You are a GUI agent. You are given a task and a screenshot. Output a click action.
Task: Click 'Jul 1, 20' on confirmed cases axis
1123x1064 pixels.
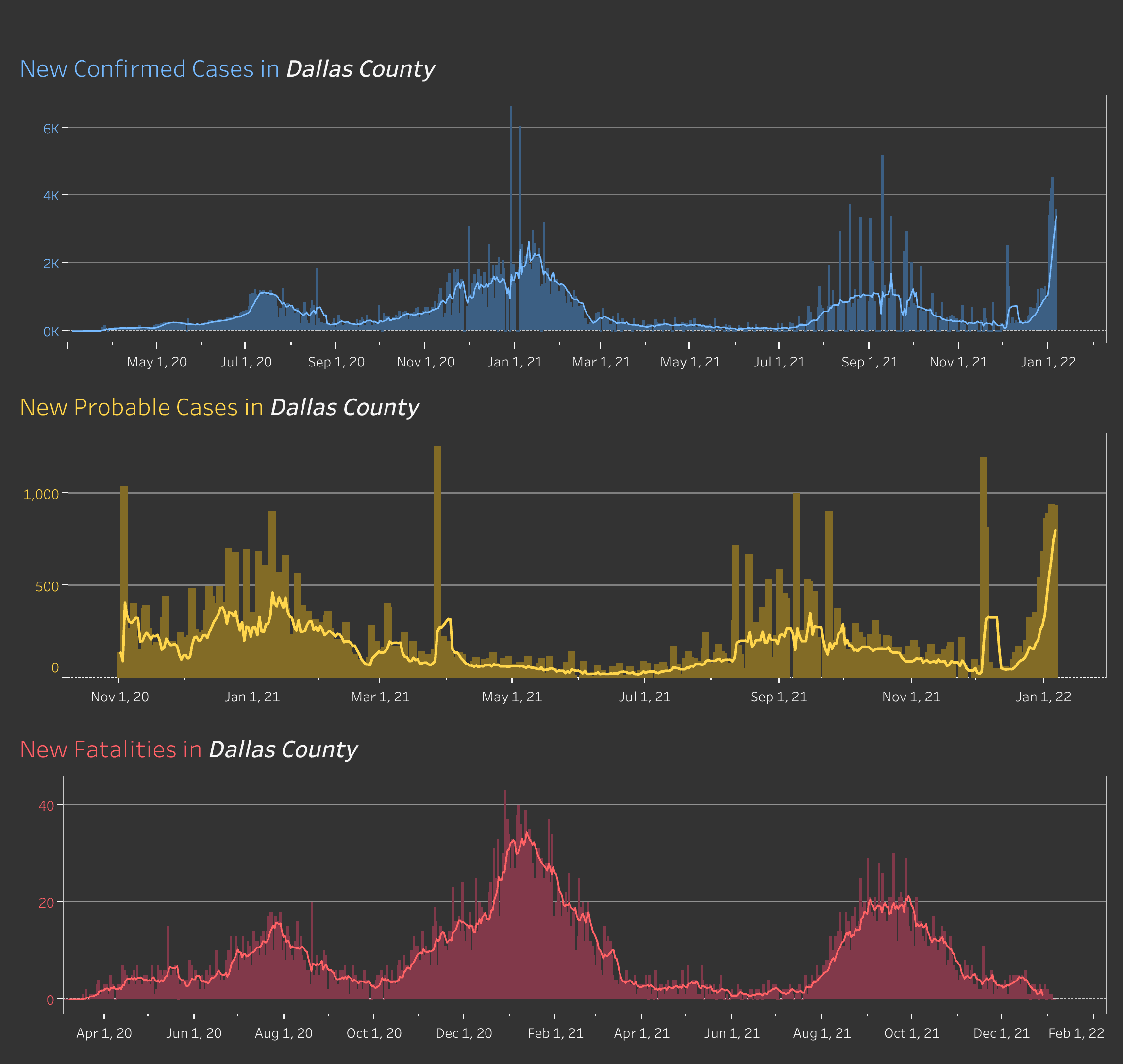(246, 362)
